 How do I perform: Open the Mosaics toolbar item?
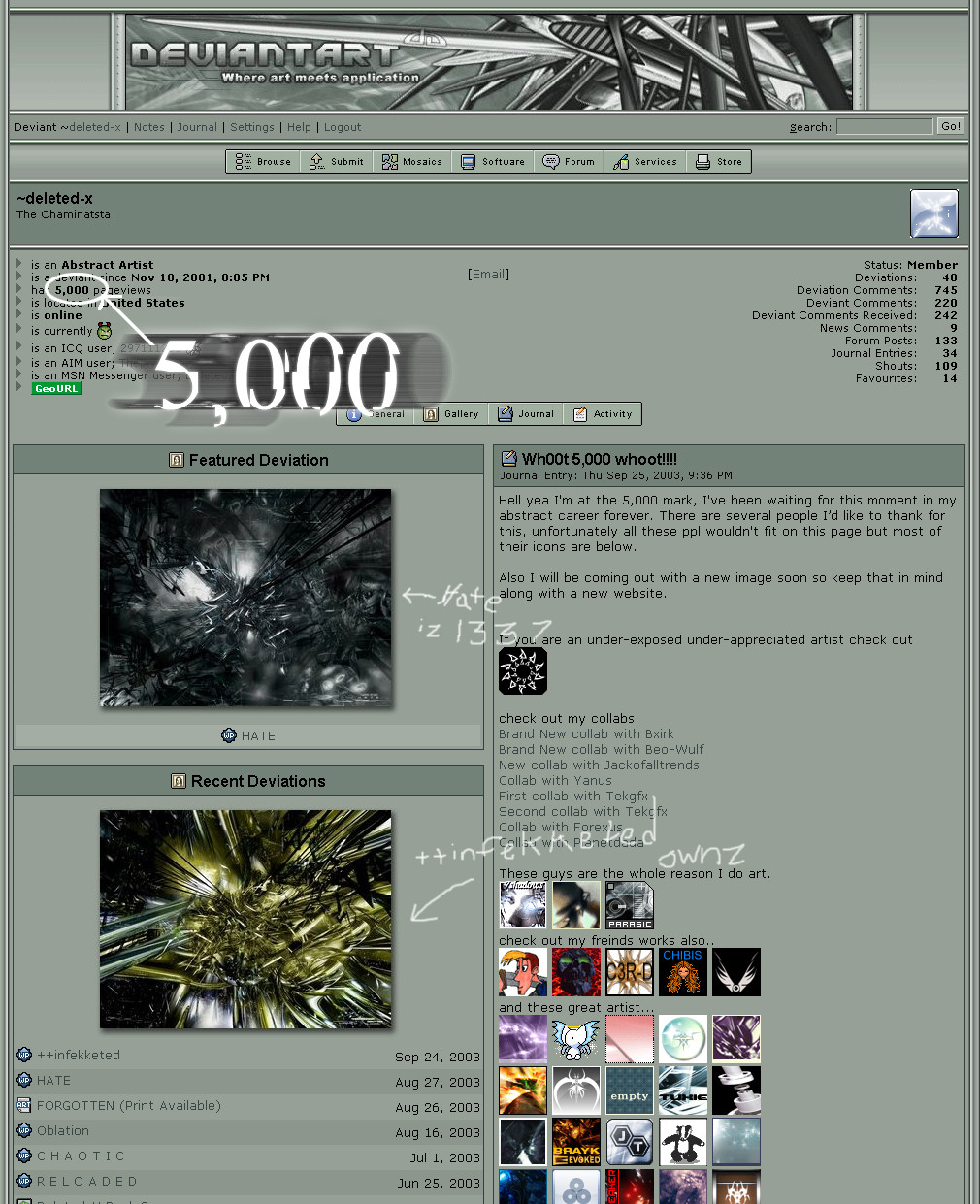coord(411,162)
